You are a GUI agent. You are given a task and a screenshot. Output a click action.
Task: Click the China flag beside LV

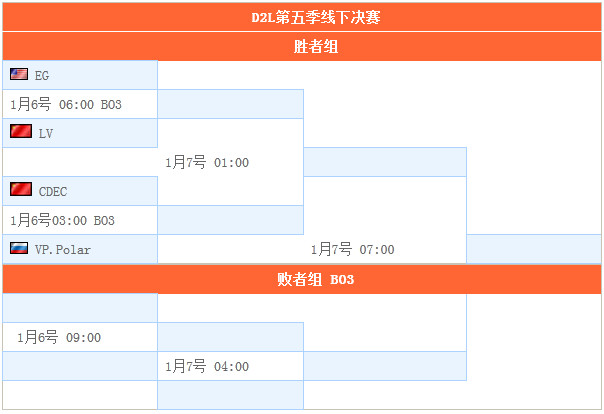21,131
